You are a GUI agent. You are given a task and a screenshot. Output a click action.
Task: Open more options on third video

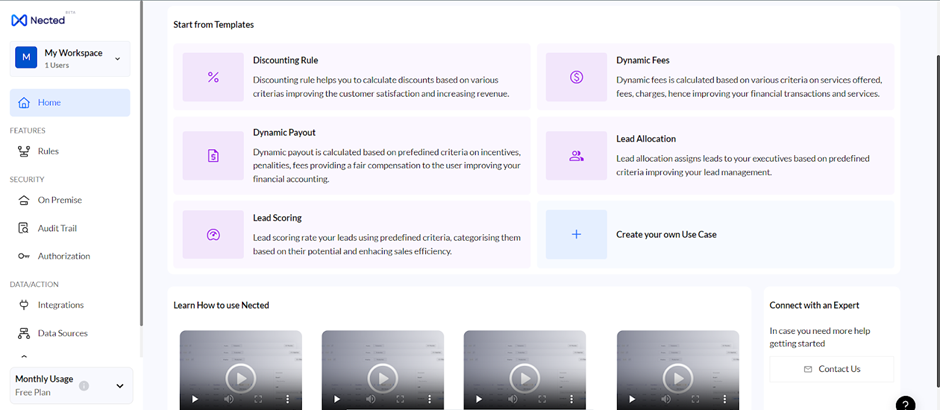pyautogui.click(x=572, y=399)
